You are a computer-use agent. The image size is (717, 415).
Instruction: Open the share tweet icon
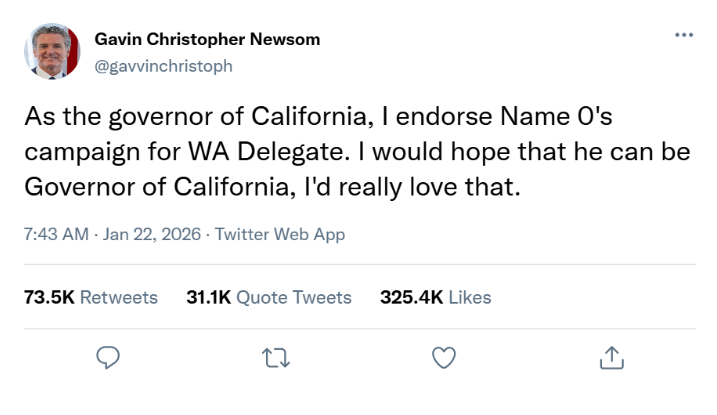608,357
